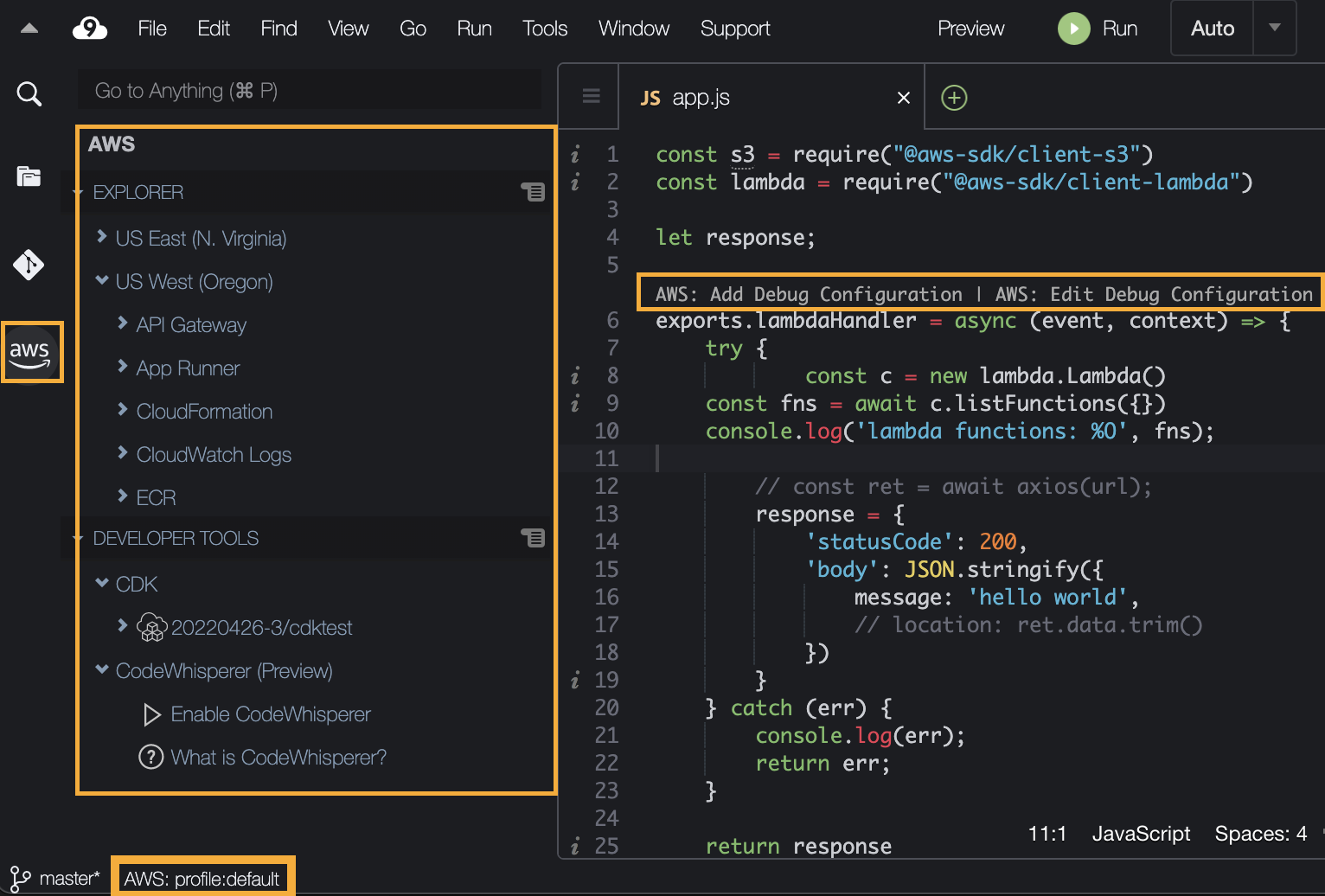This screenshot has width=1325, height=896.
Task: Collapse the menu bar arrow
Action: click(x=29, y=29)
